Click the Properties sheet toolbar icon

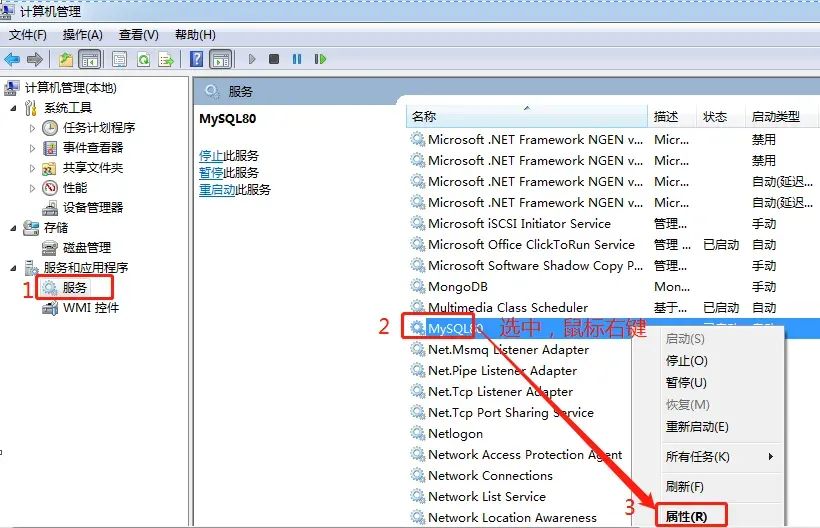click(x=119, y=59)
